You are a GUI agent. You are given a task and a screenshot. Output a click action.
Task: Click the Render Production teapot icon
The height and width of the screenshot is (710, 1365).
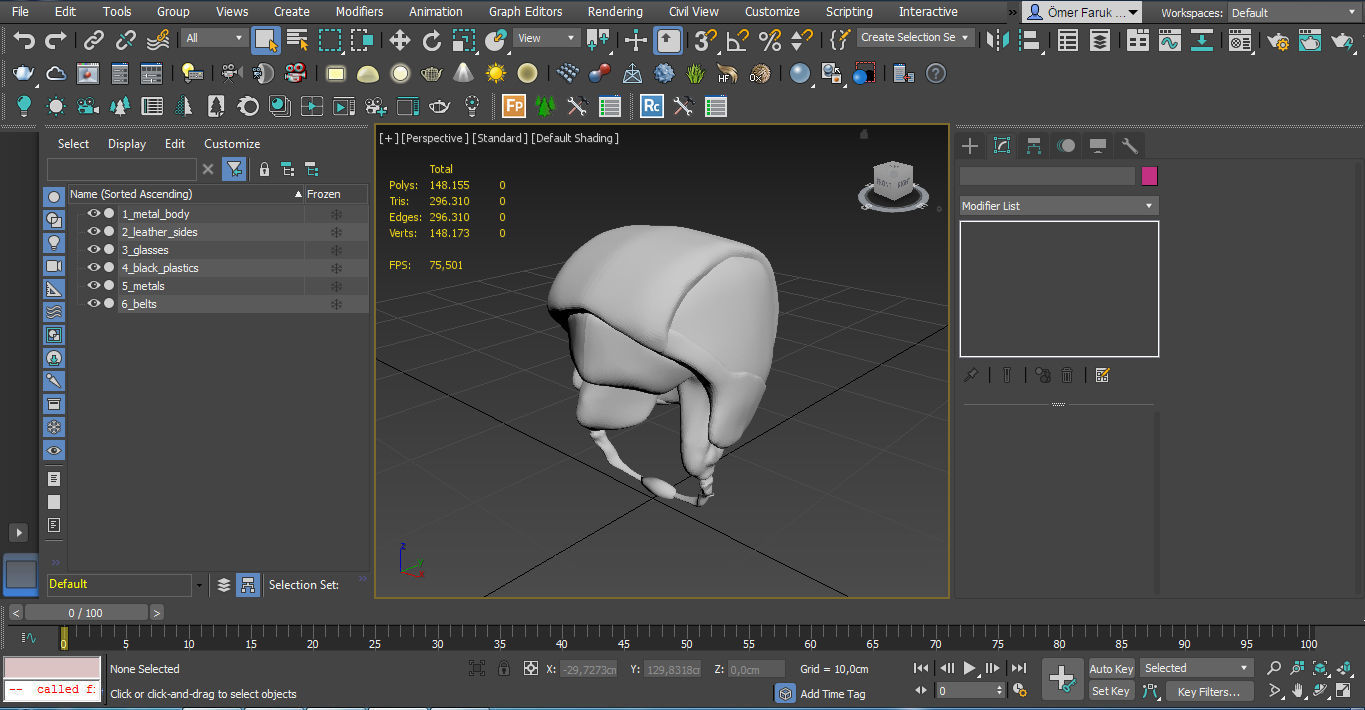(1342, 41)
